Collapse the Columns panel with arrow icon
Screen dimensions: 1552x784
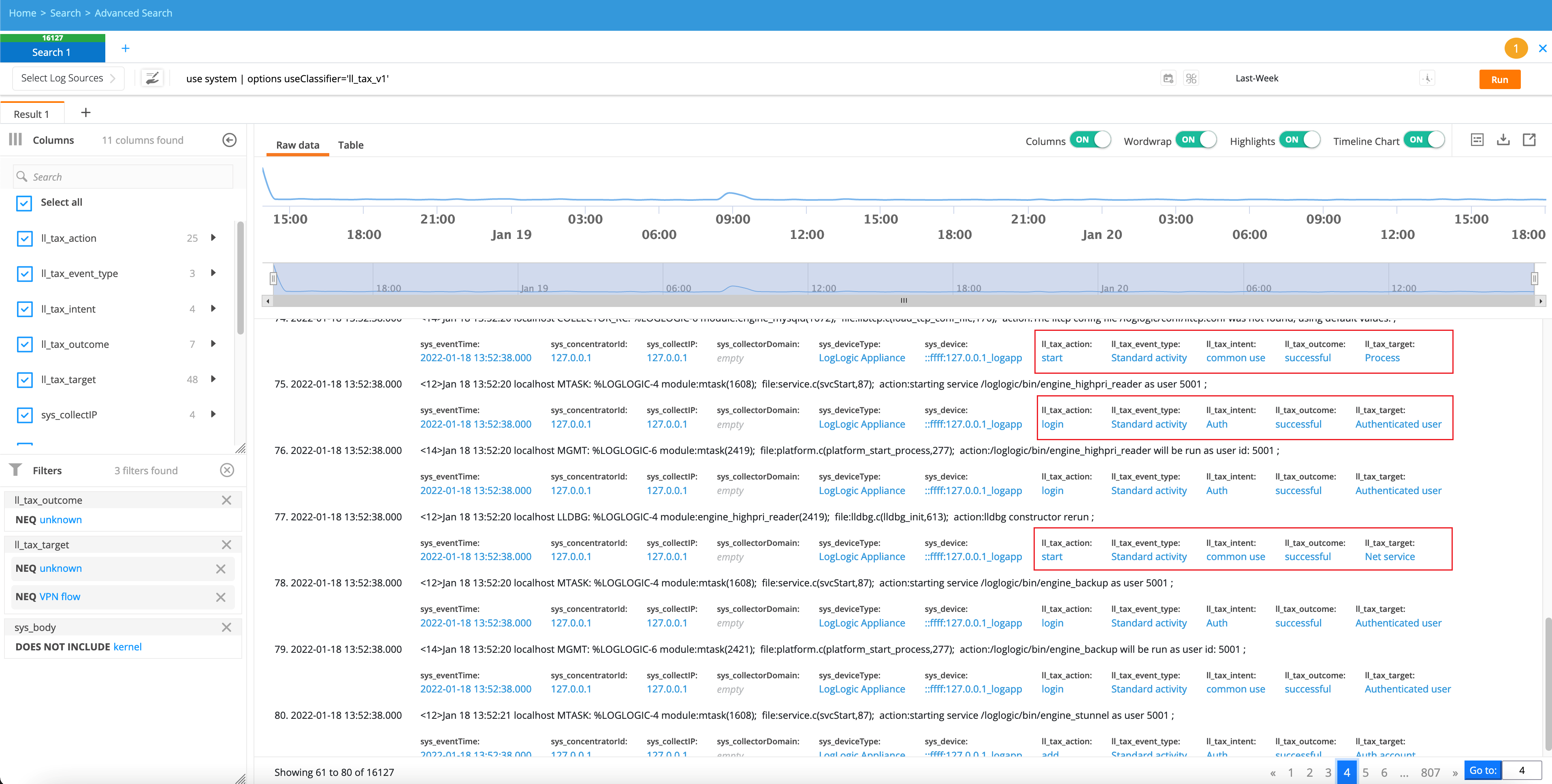[x=229, y=140]
